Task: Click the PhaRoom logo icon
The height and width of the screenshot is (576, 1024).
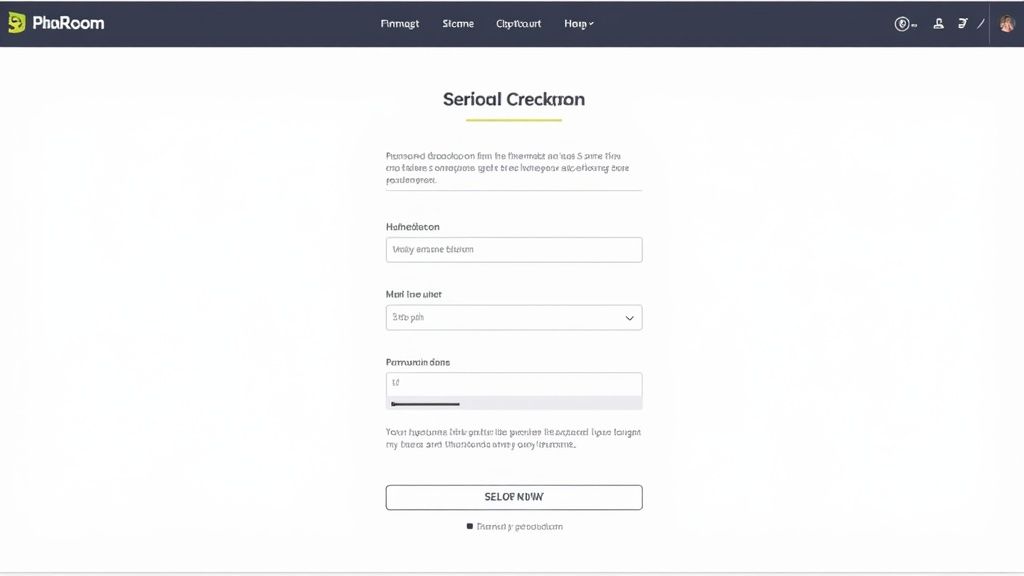Action: click(x=16, y=22)
